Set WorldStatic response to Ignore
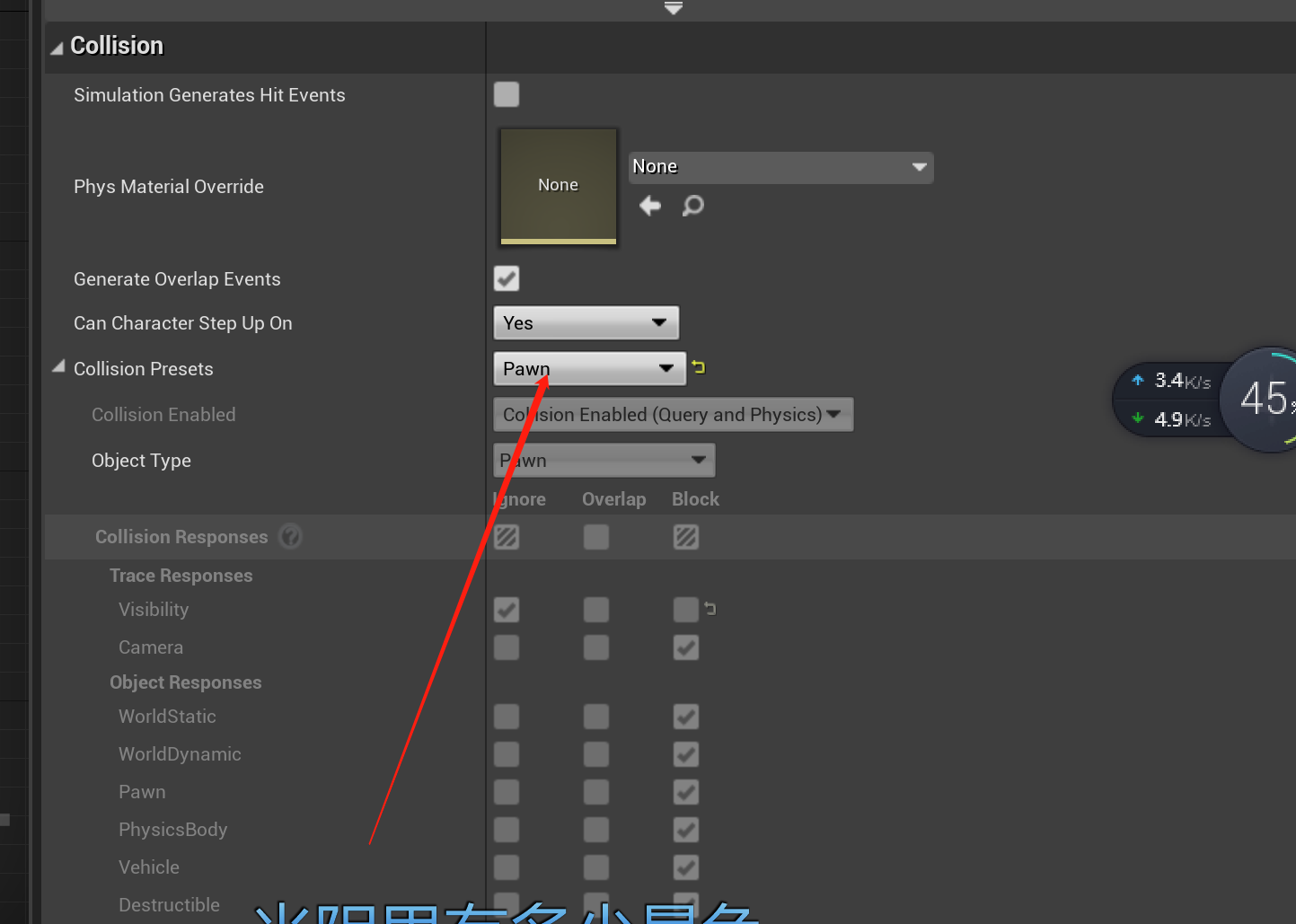Viewport: 1296px width, 924px height. coord(507,717)
